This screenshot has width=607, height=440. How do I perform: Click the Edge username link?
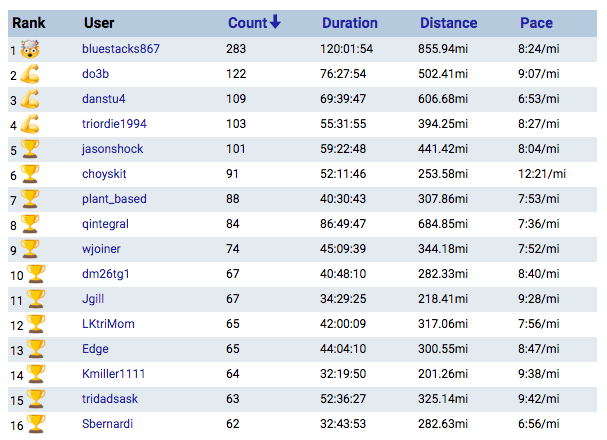click(x=95, y=349)
